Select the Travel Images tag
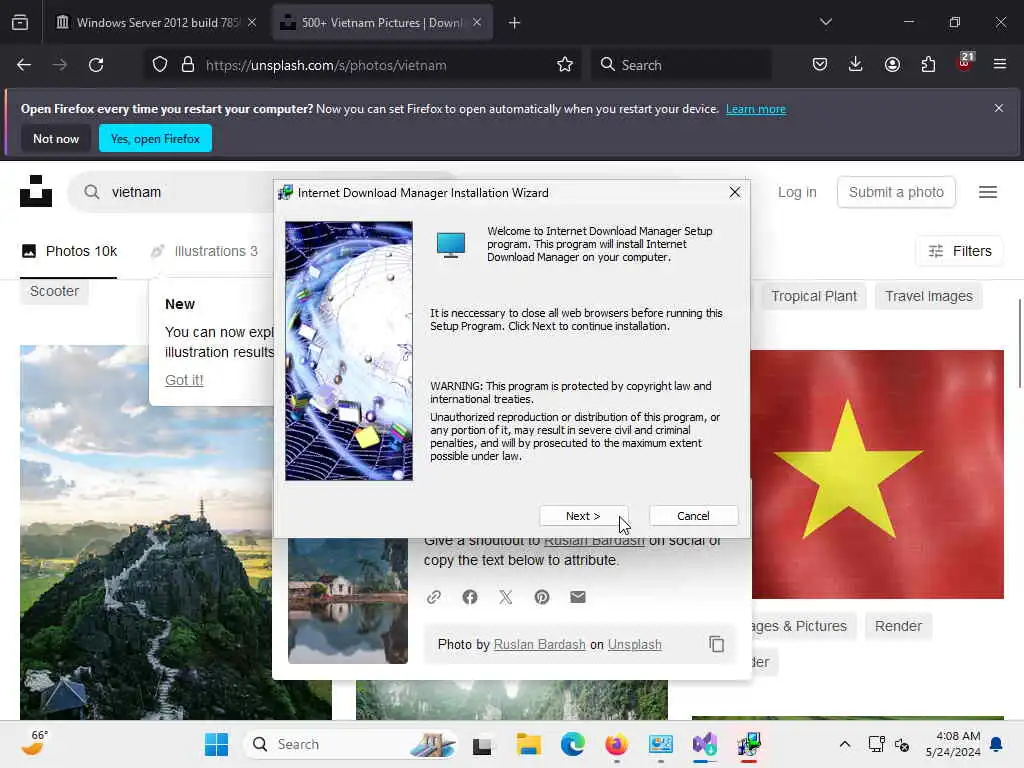Image resolution: width=1024 pixels, height=768 pixels. coord(929,296)
